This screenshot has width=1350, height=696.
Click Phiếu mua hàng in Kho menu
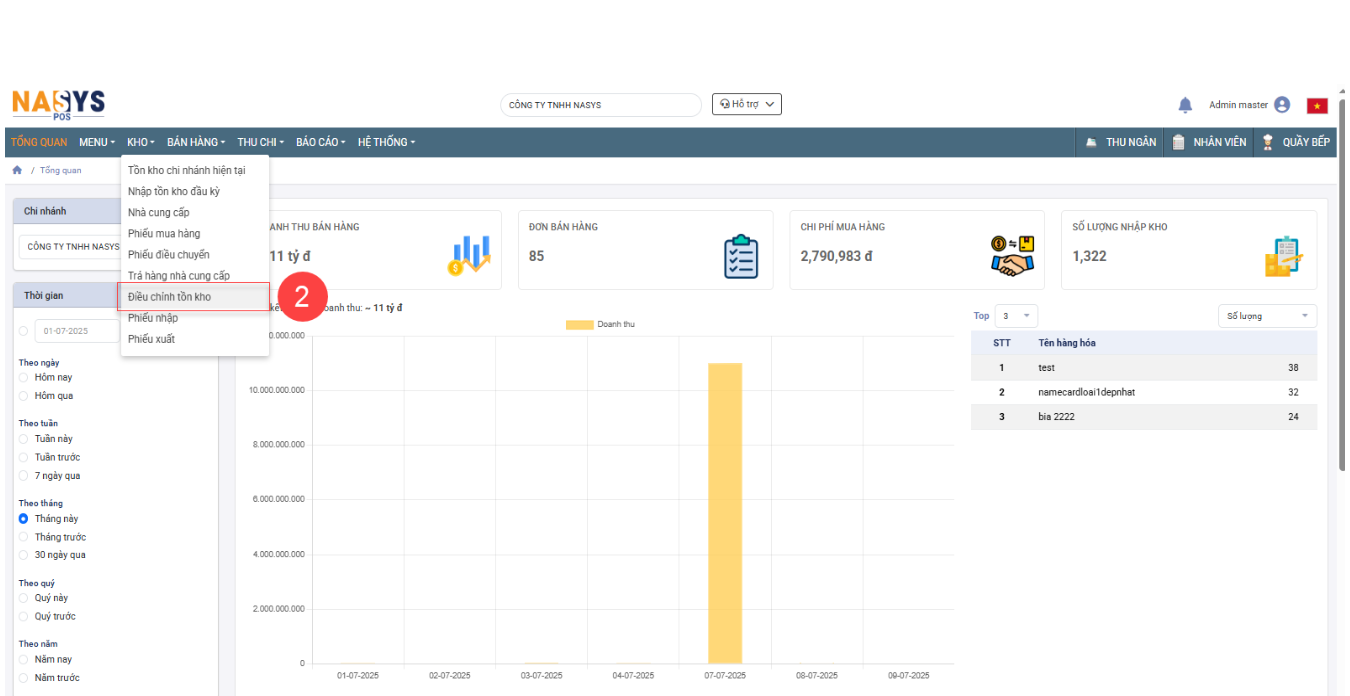(164, 234)
